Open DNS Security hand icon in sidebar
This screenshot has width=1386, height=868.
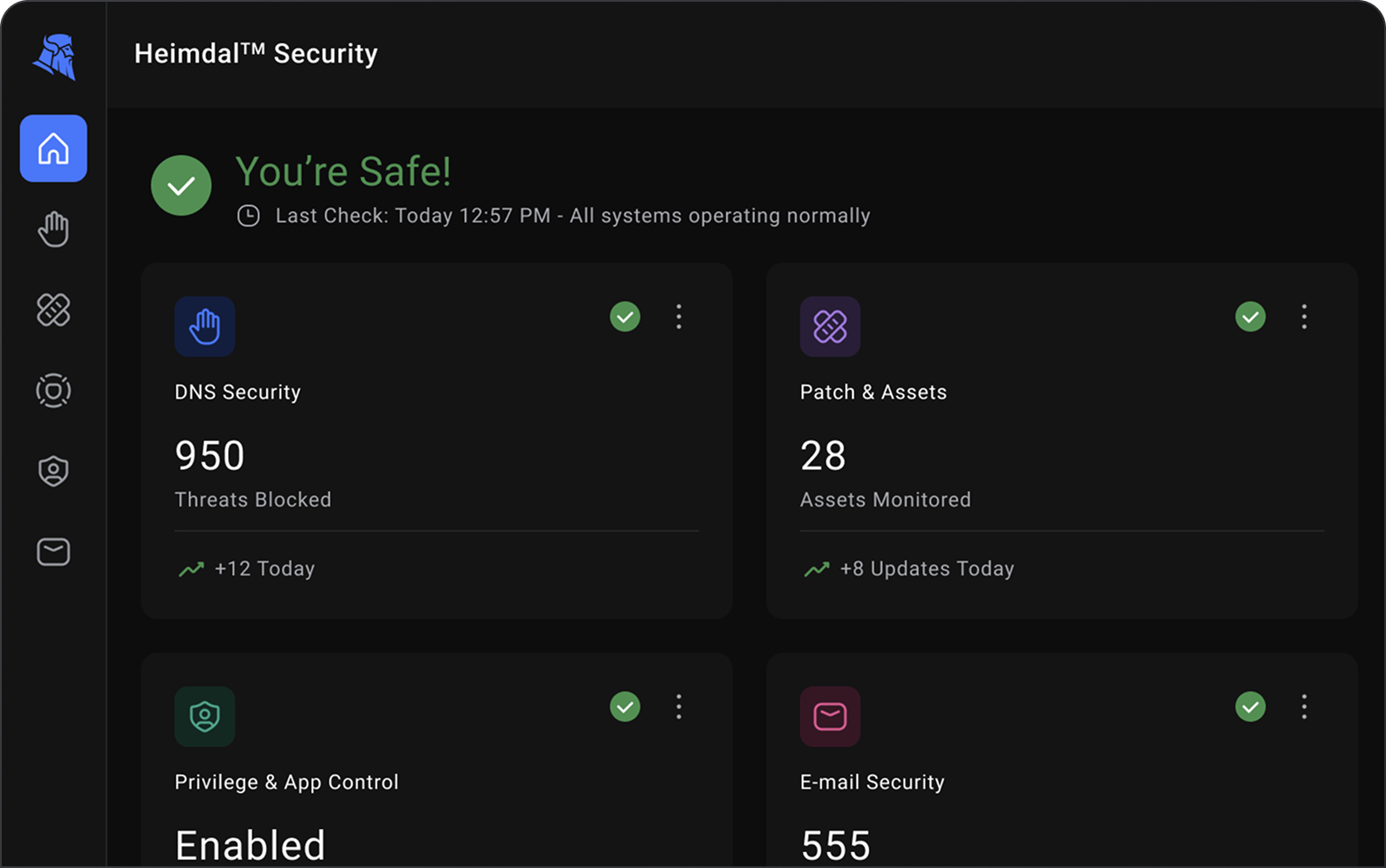coord(53,230)
